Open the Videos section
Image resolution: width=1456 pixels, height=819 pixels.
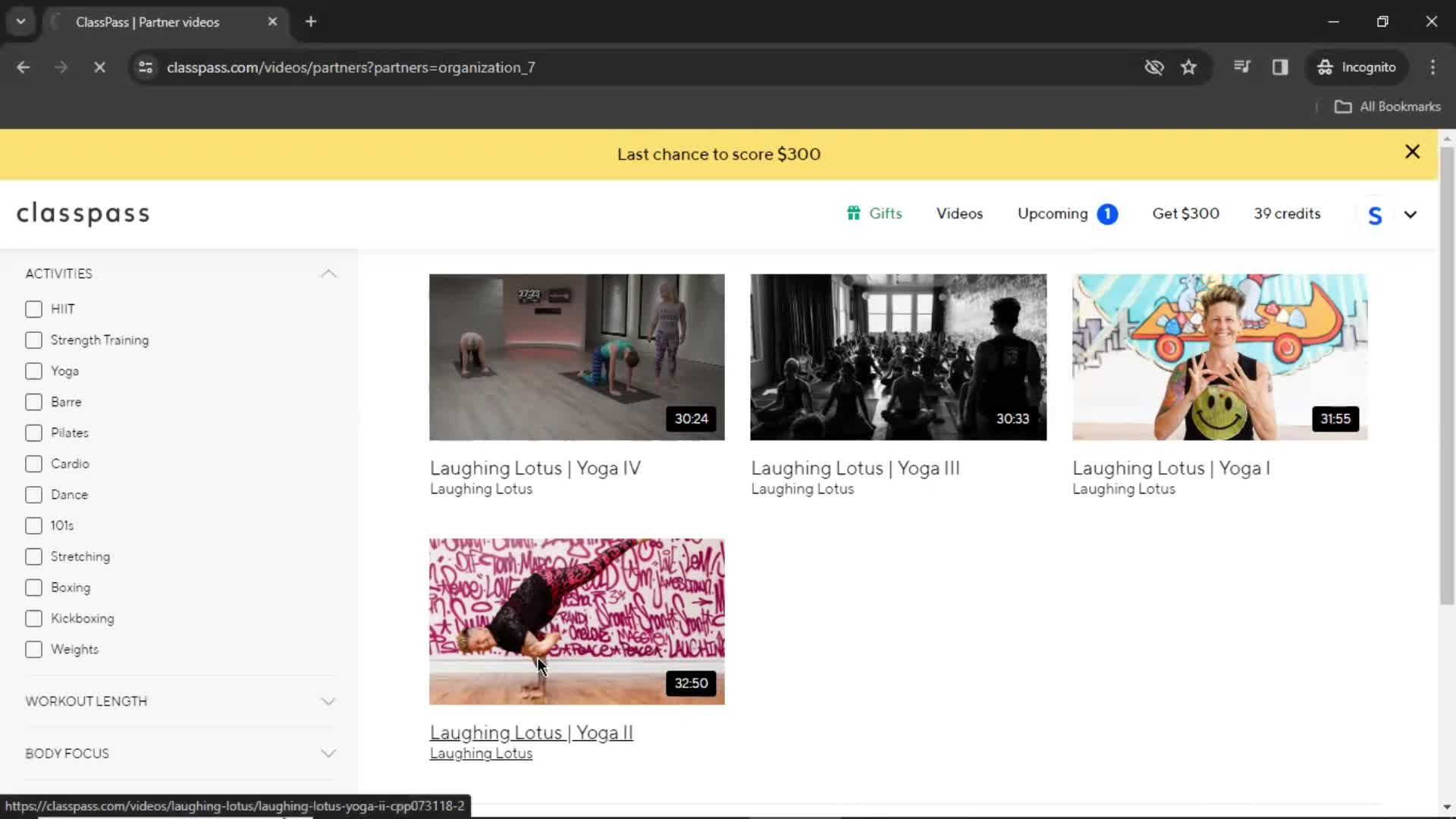(959, 214)
